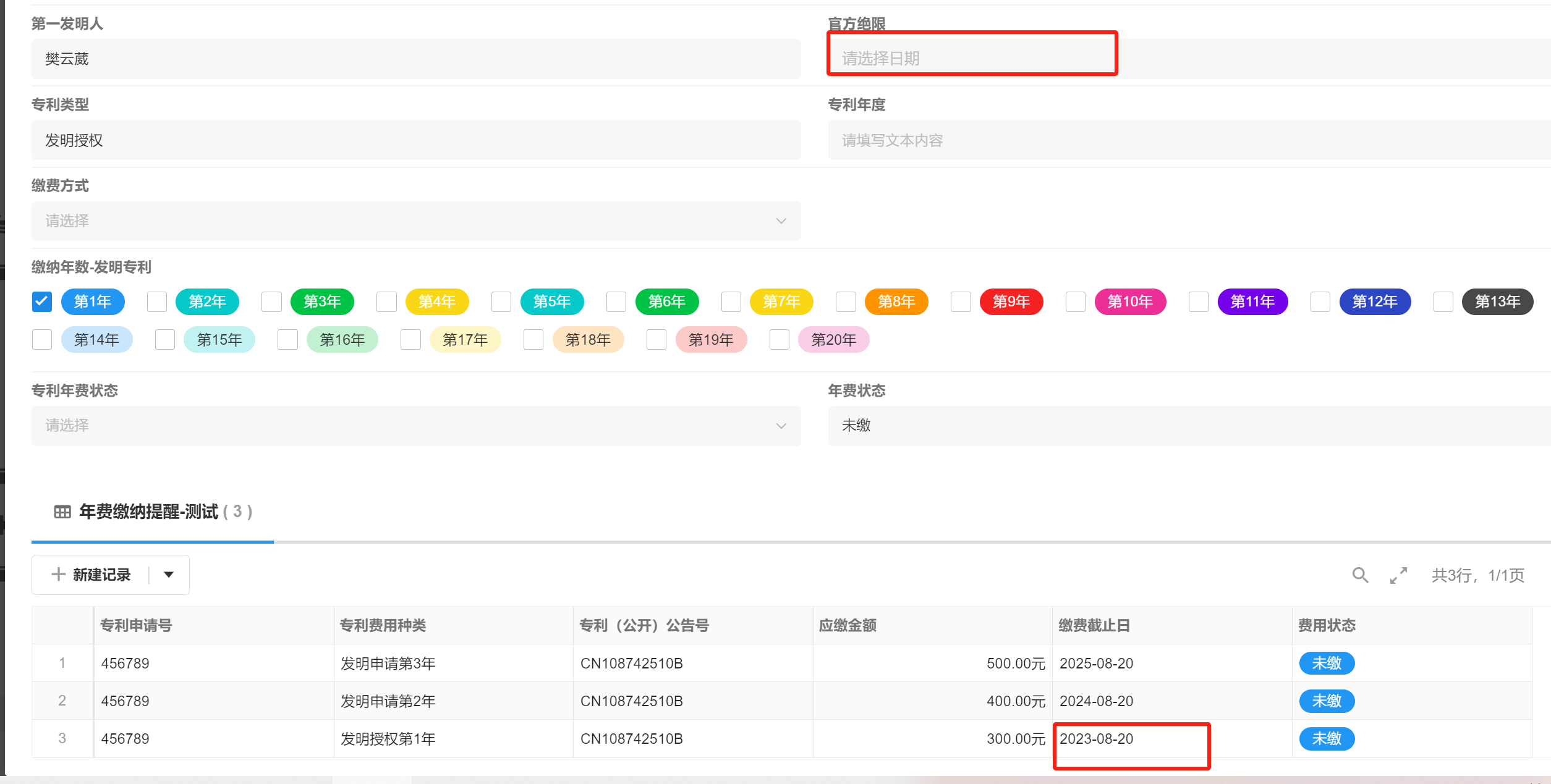Open the 缴费方式 dropdown

[x=415, y=221]
